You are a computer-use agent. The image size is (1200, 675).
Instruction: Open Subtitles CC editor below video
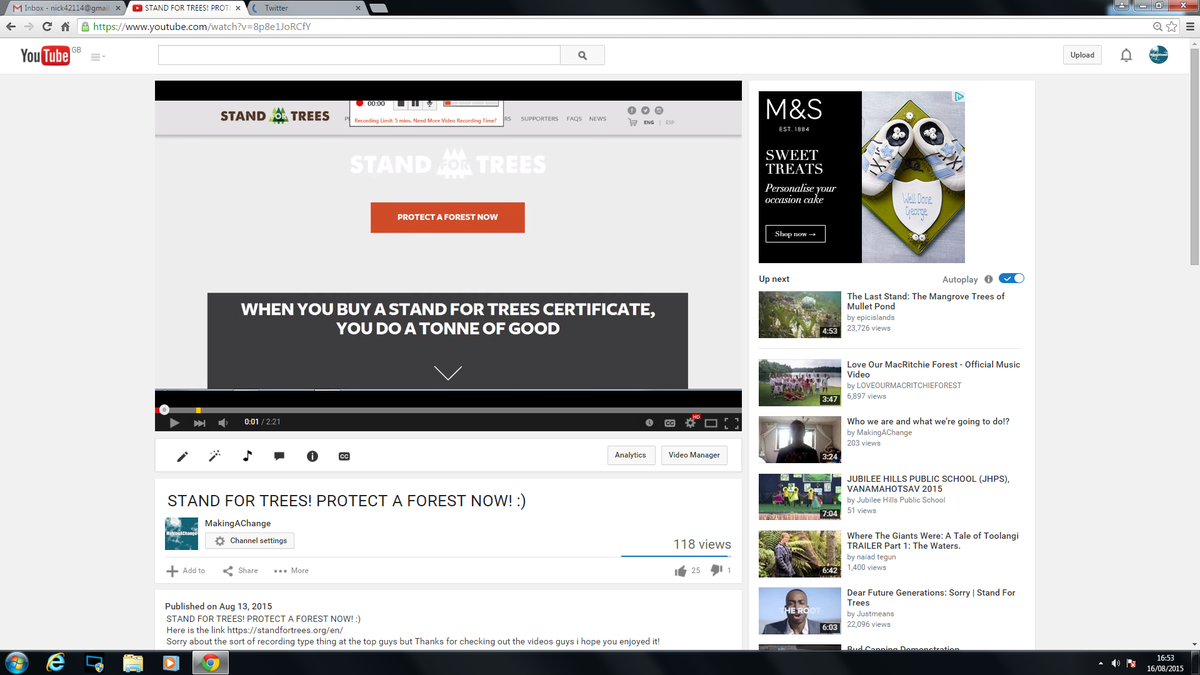click(344, 456)
